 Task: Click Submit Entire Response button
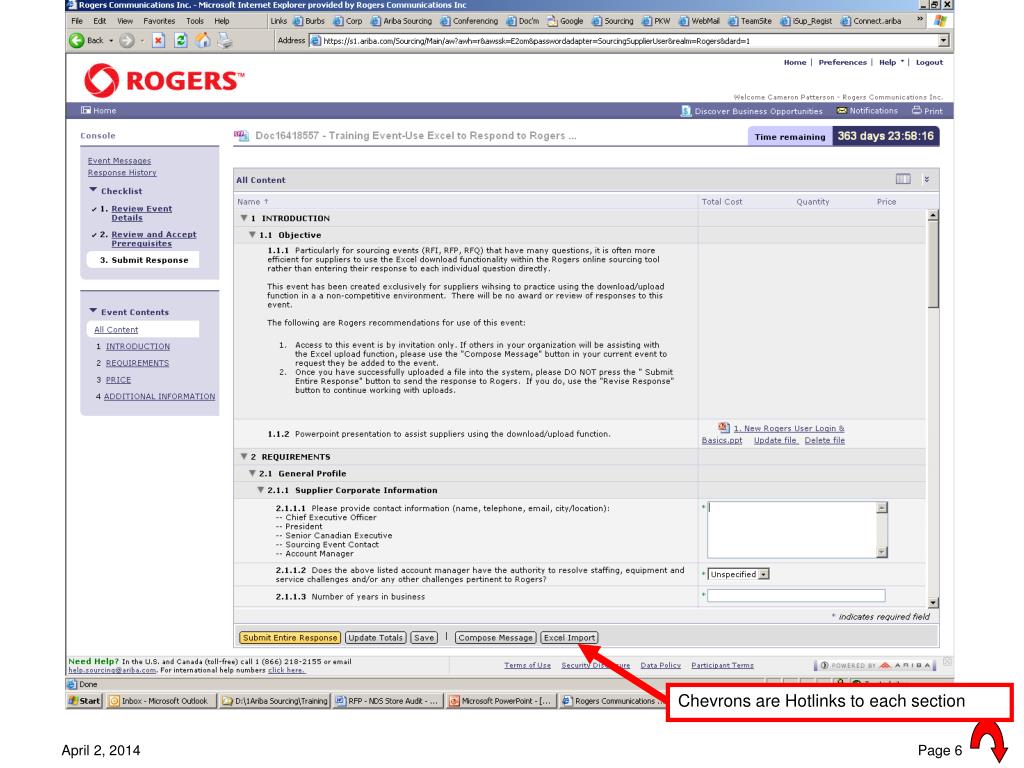click(290, 637)
